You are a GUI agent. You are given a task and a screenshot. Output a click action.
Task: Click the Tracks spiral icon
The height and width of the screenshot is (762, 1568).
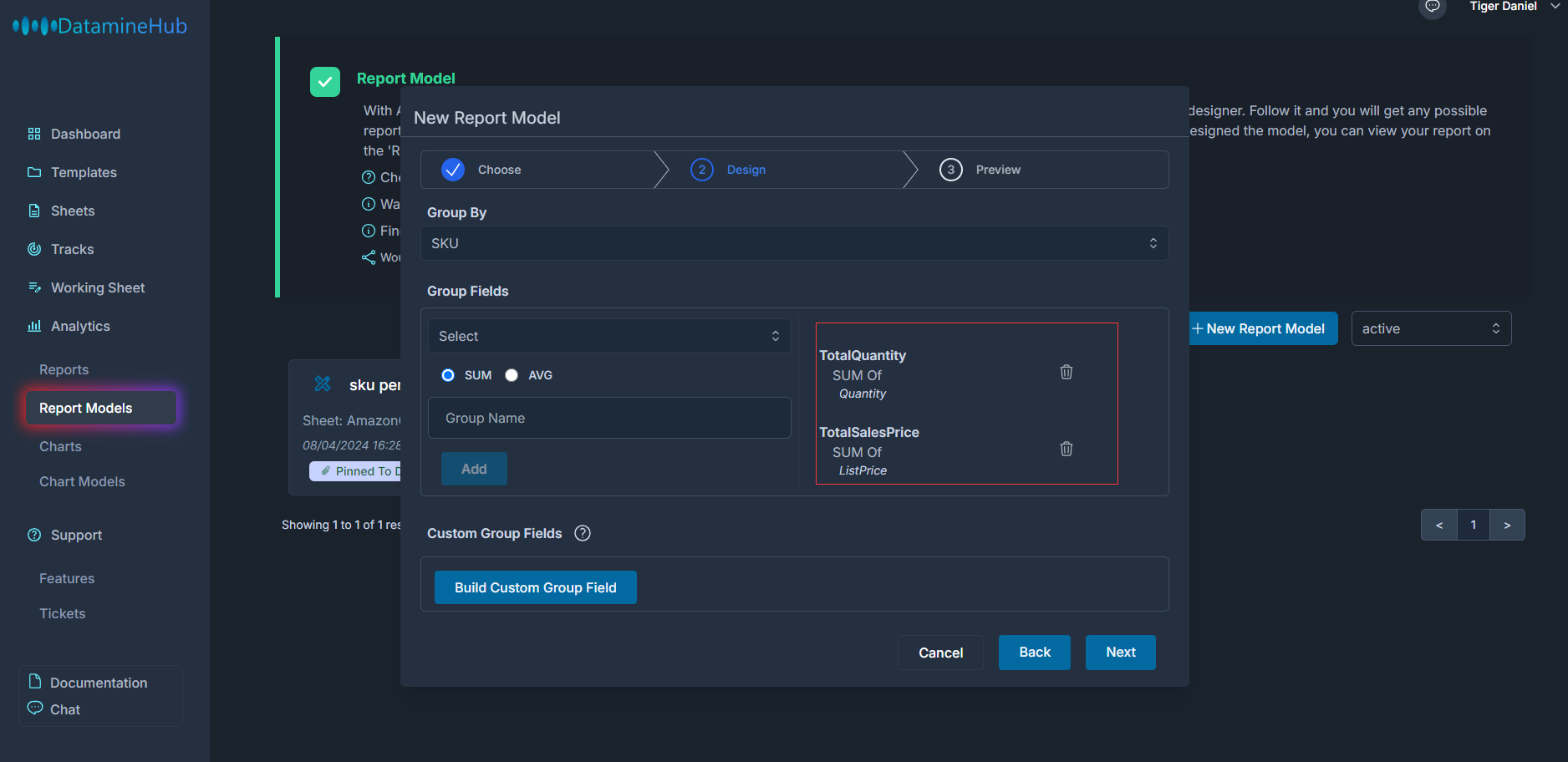point(34,249)
